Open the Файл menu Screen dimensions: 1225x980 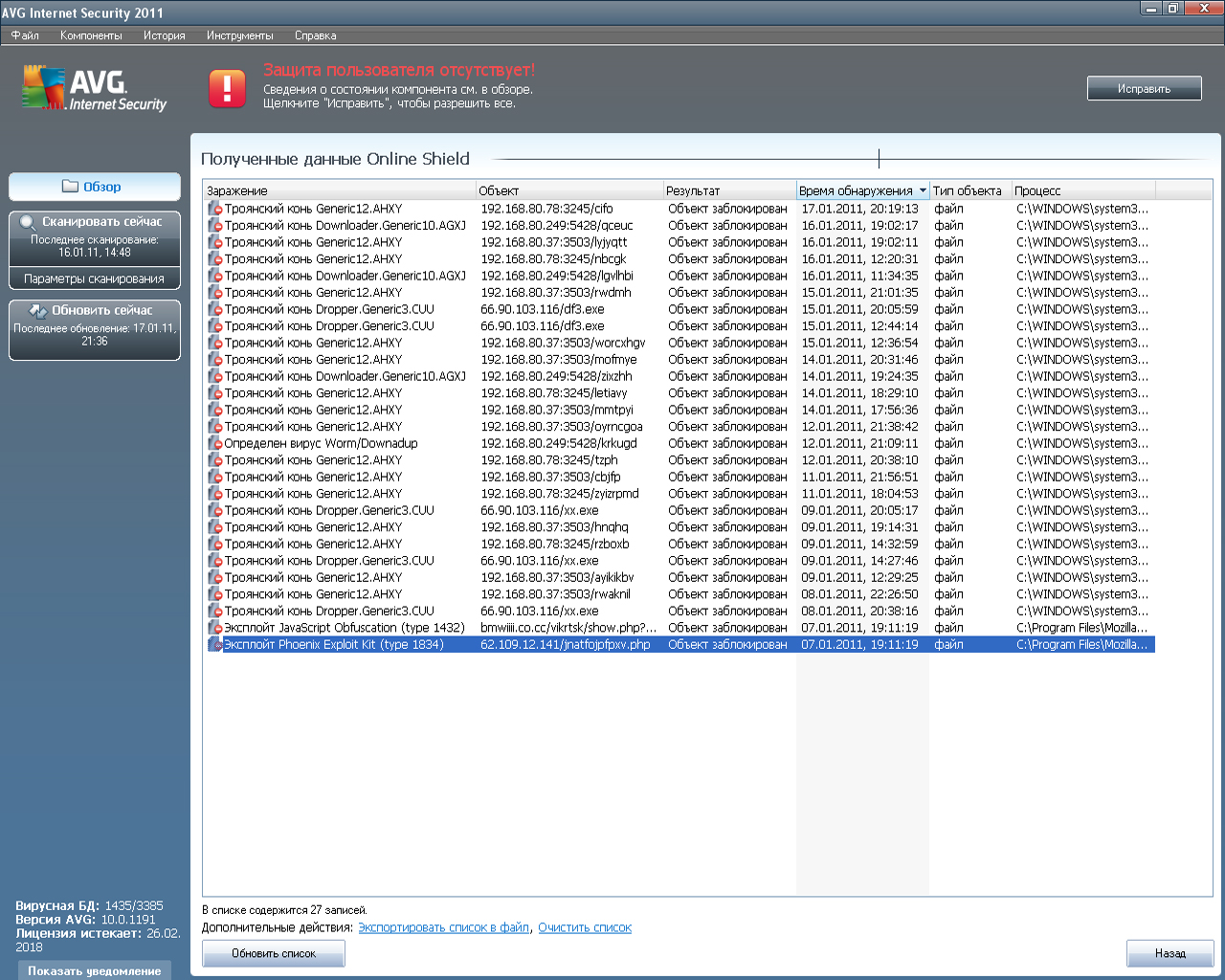[x=25, y=35]
